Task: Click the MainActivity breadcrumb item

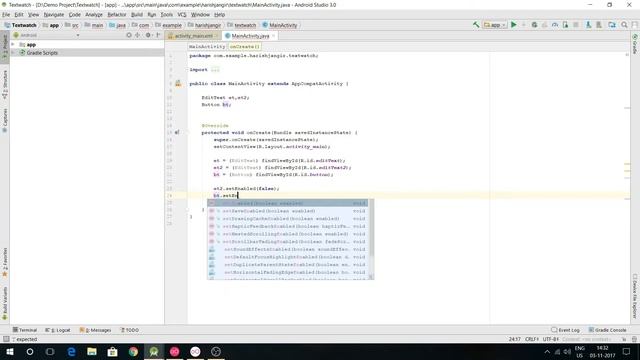Action: [280, 25]
